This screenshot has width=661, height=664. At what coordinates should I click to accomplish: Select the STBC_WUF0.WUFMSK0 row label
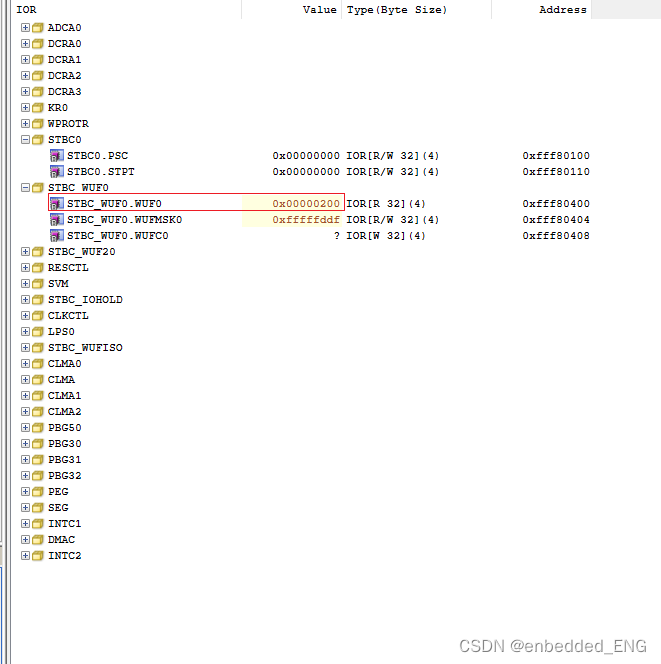[x=124, y=220]
